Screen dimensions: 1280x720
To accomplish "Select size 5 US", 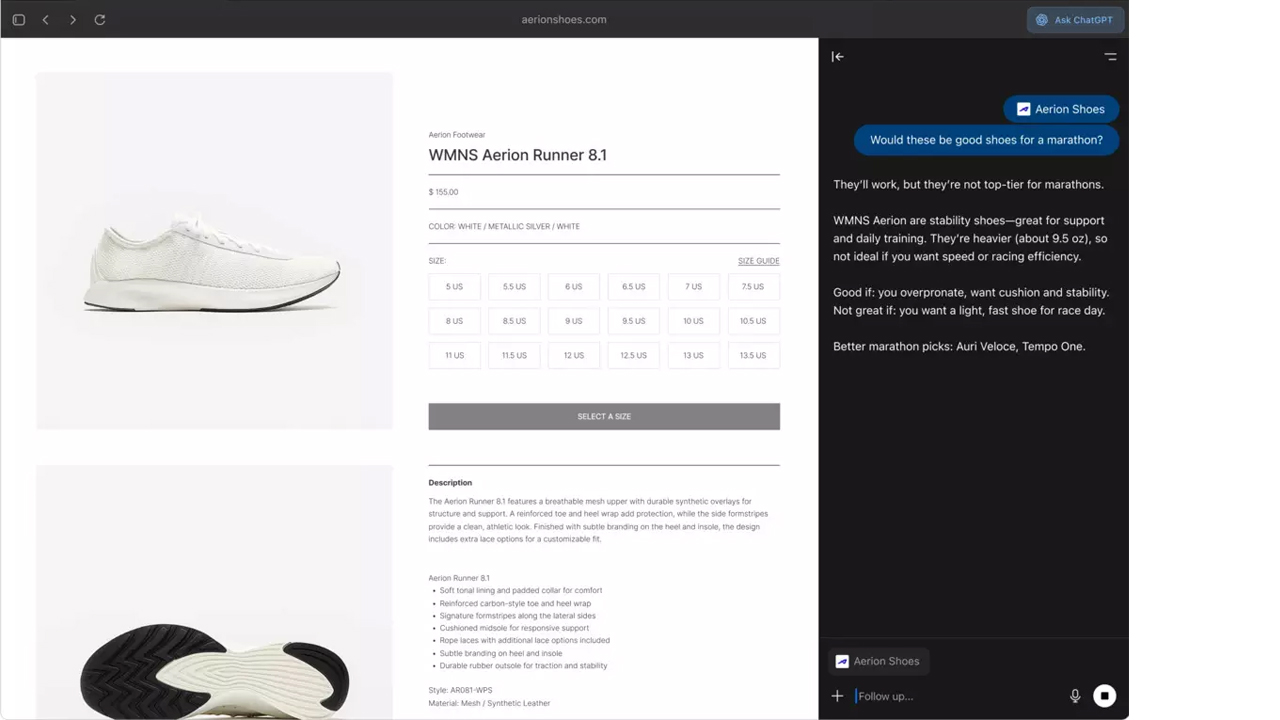I will pos(454,287).
